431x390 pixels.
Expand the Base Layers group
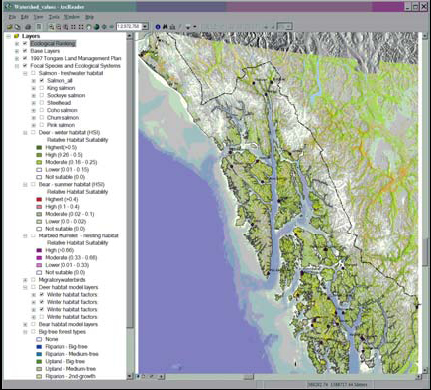click(17, 51)
